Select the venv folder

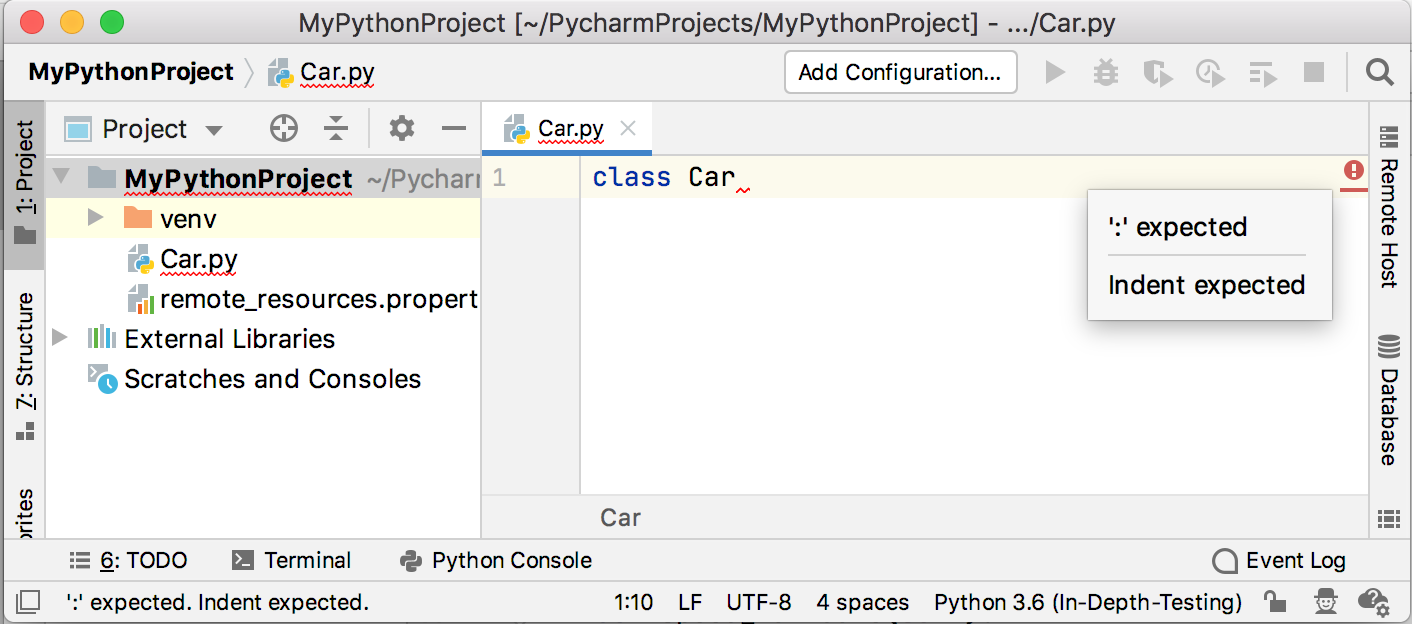(x=188, y=218)
